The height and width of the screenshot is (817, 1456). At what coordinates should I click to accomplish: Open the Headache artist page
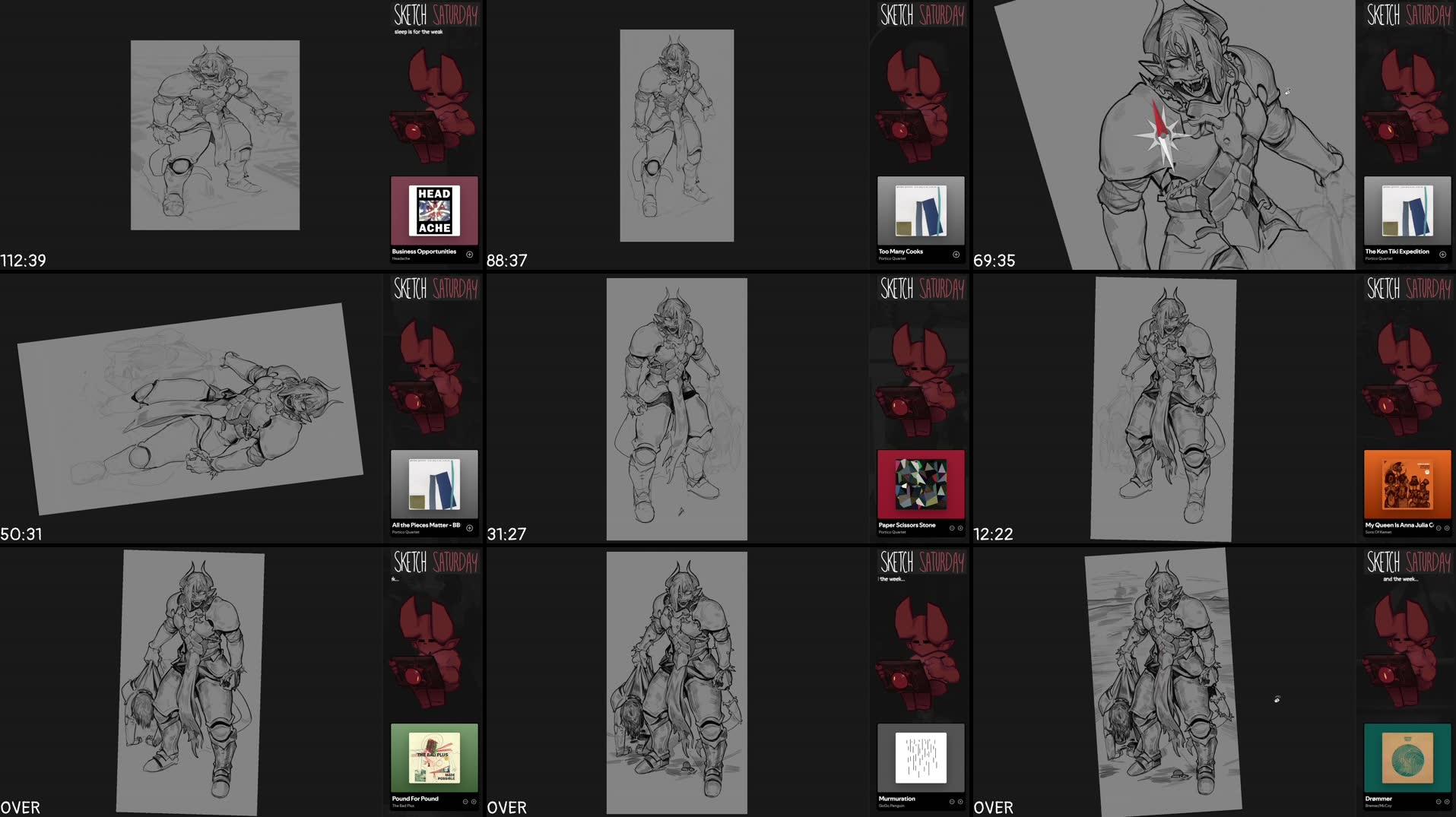click(x=401, y=258)
